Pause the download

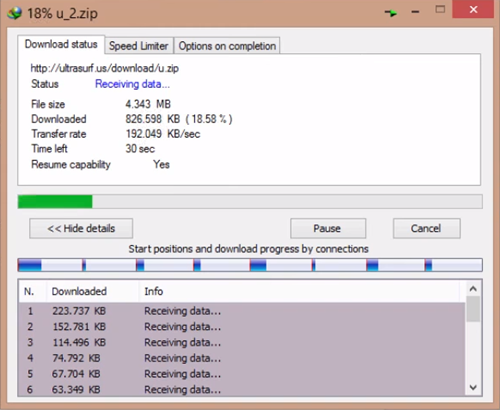click(328, 228)
